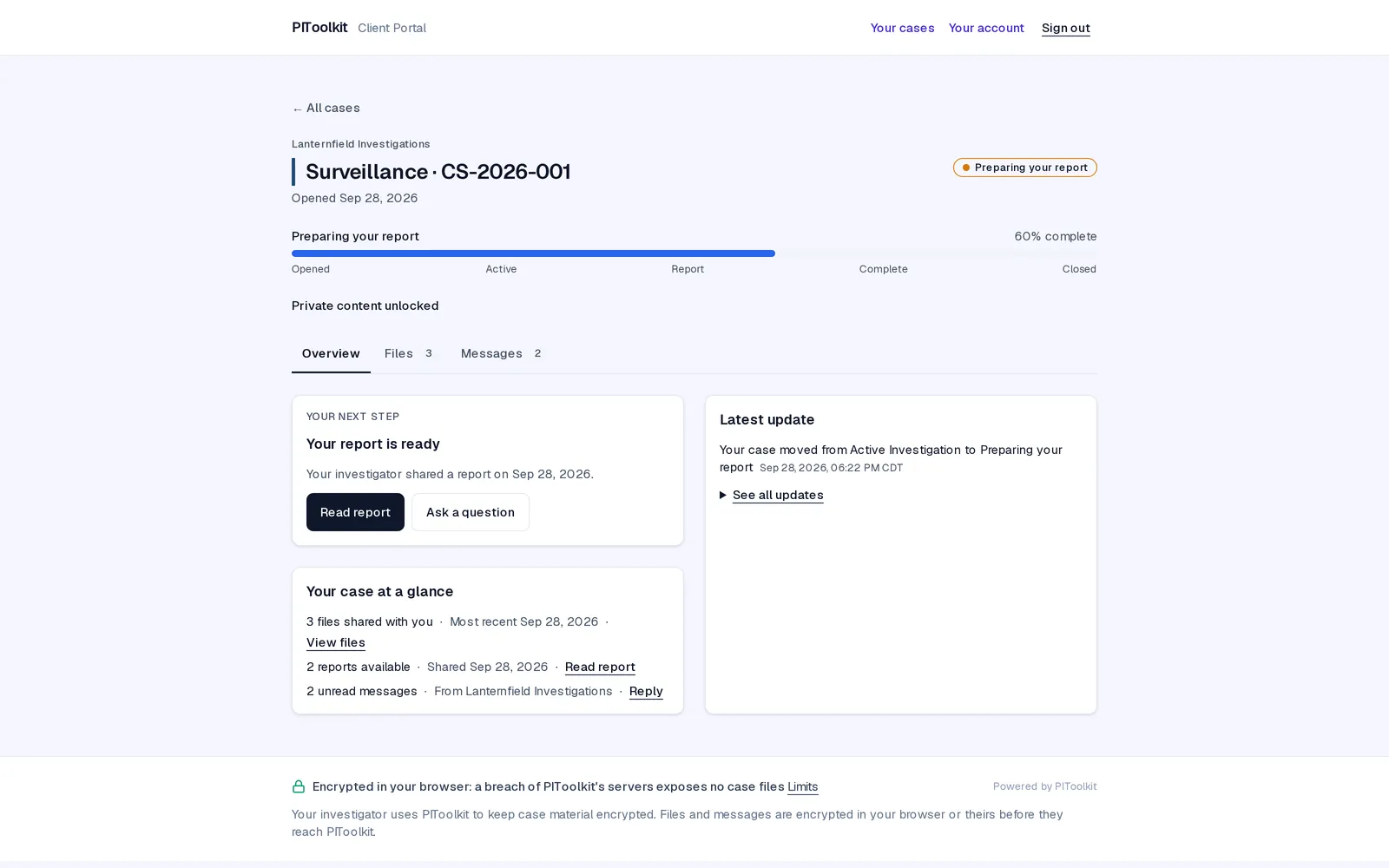This screenshot has height=868, width=1389.
Task: Click the Active stage label under progress bar
Action: [x=501, y=269]
